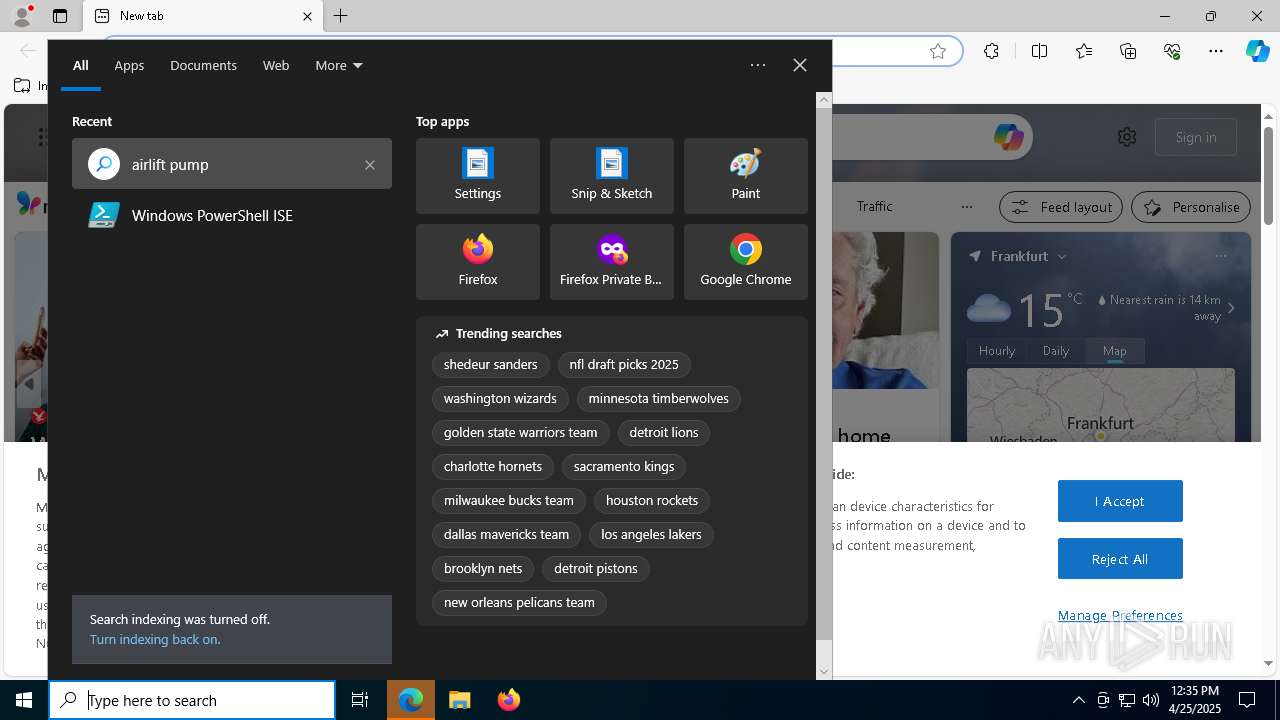Screen dimensions: 1280x720
Task: Search trending 'minnesota timberwolves'
Action: (659, 399)
